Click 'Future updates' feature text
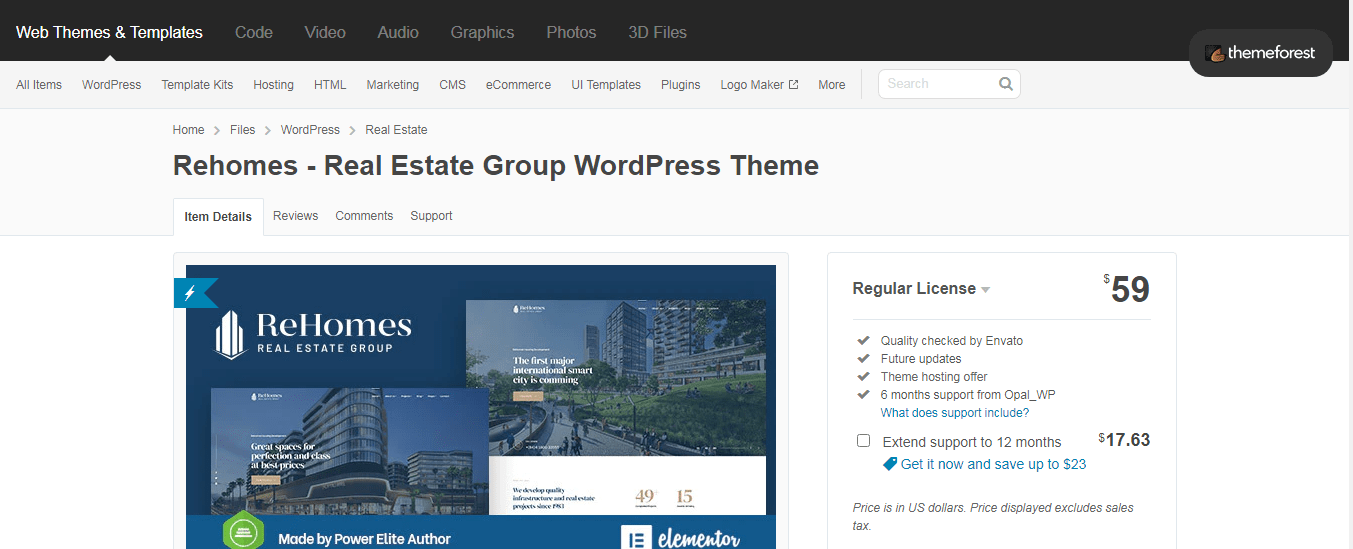 921,359
